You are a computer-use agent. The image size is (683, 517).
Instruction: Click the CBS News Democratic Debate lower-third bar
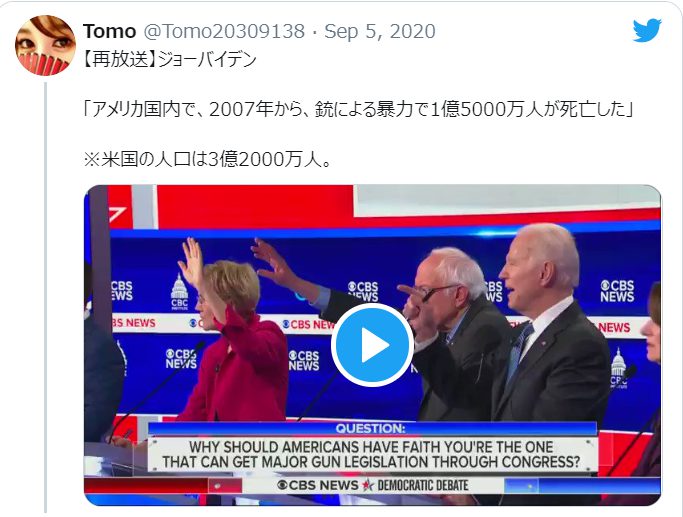(372, 485)
